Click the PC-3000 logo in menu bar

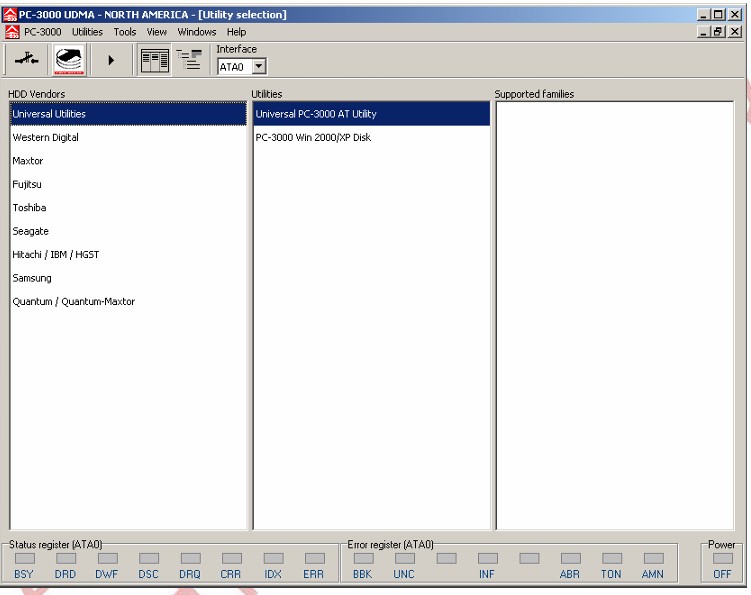click(11, 32)
